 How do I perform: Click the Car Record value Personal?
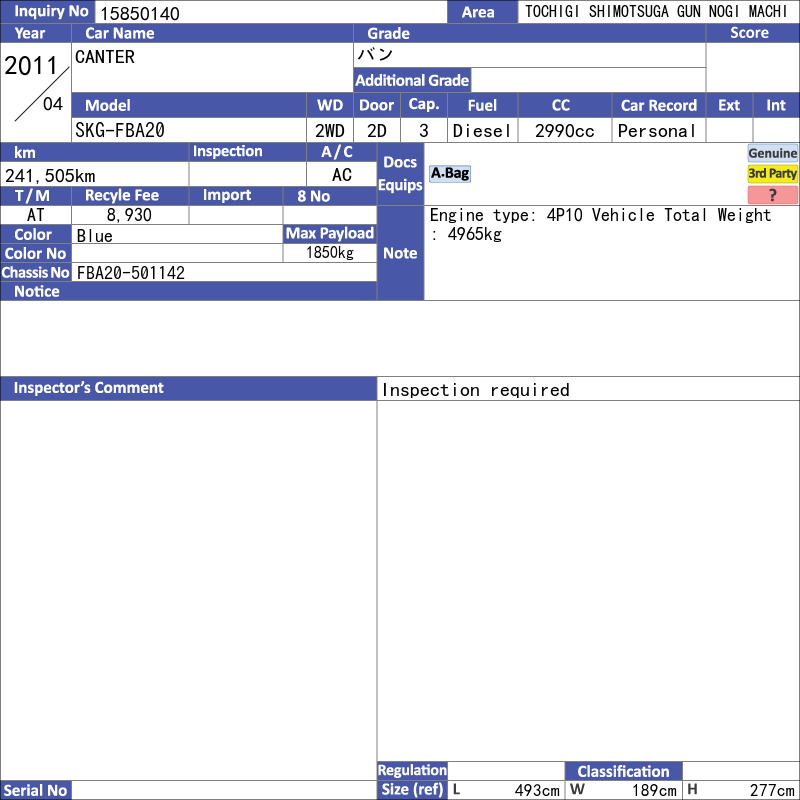pos(657,131)
